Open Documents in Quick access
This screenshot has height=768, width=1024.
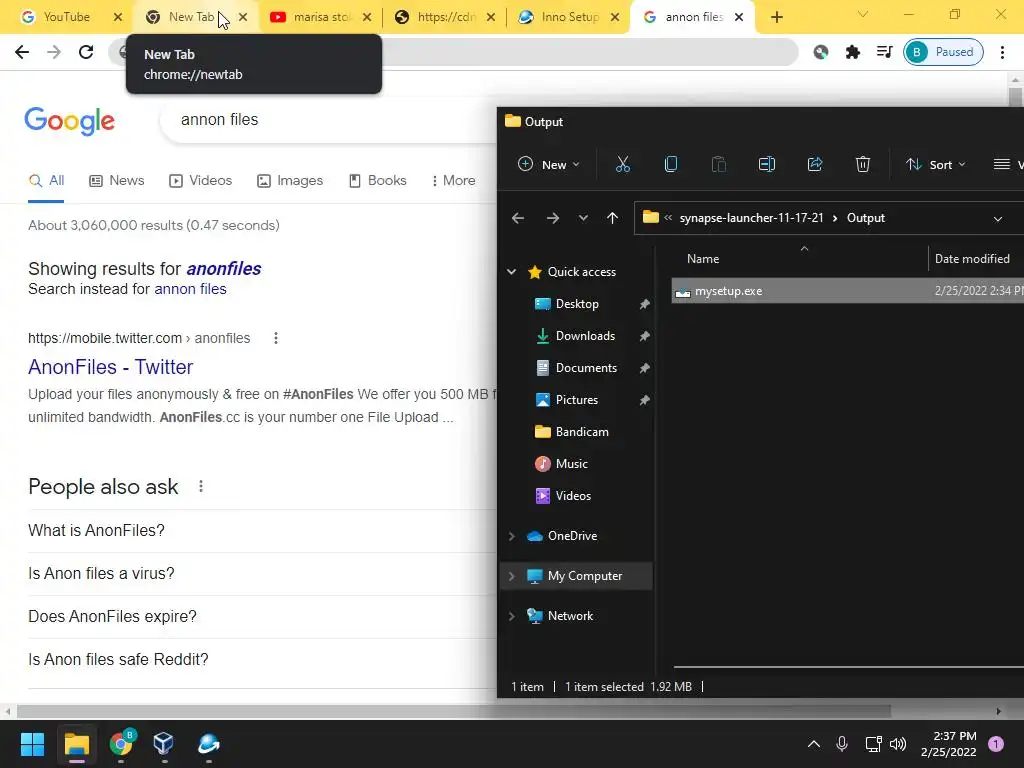[586, 368]
